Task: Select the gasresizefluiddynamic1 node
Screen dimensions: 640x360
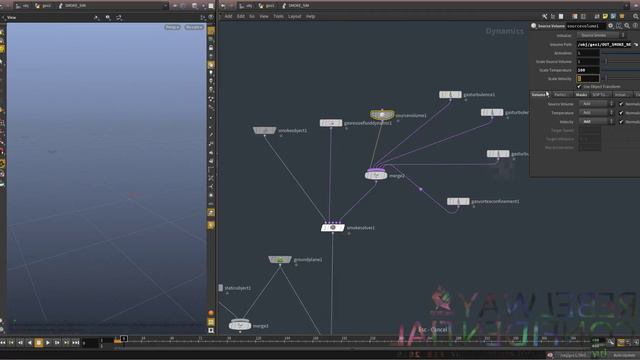Action: click(331, 123)
